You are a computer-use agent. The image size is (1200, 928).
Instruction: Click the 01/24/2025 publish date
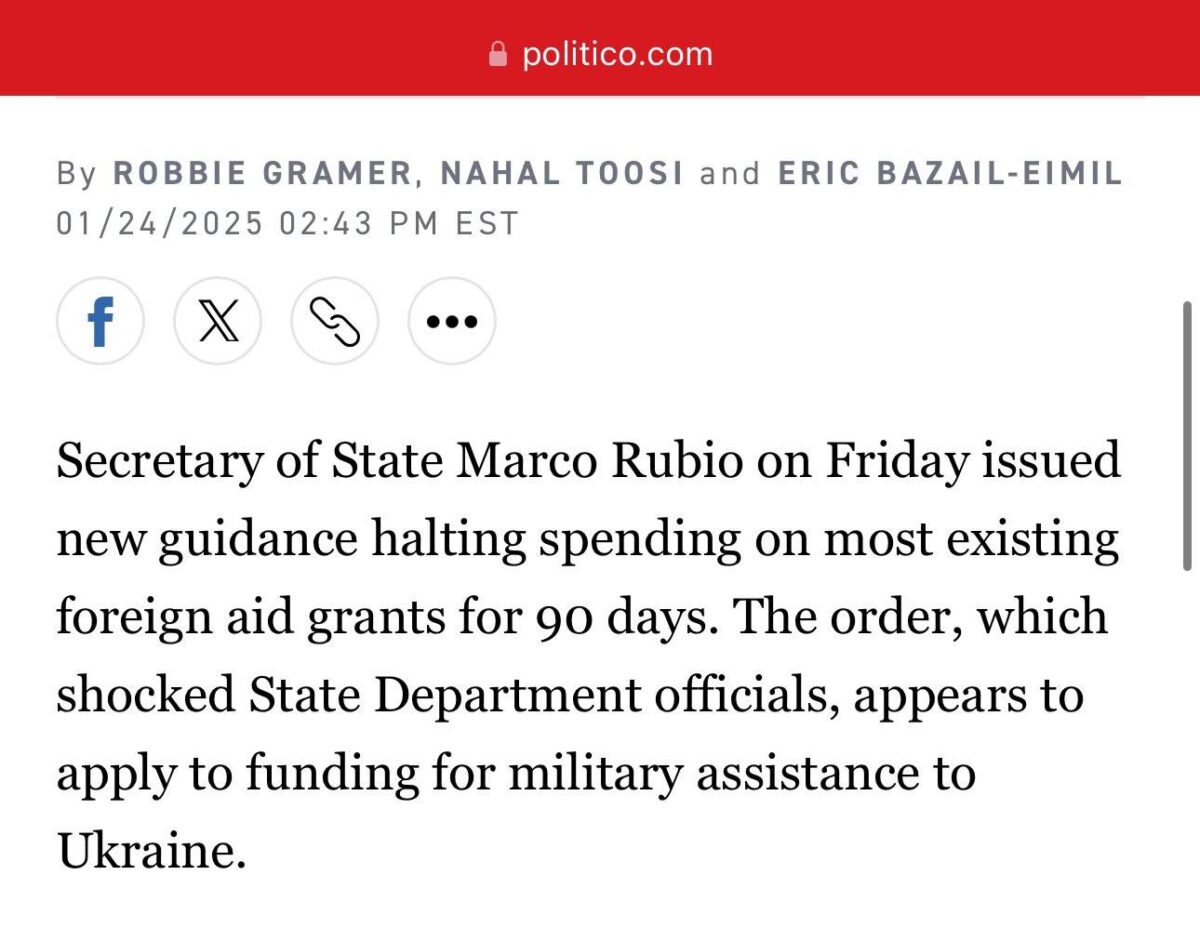click(x=159, y=222)
